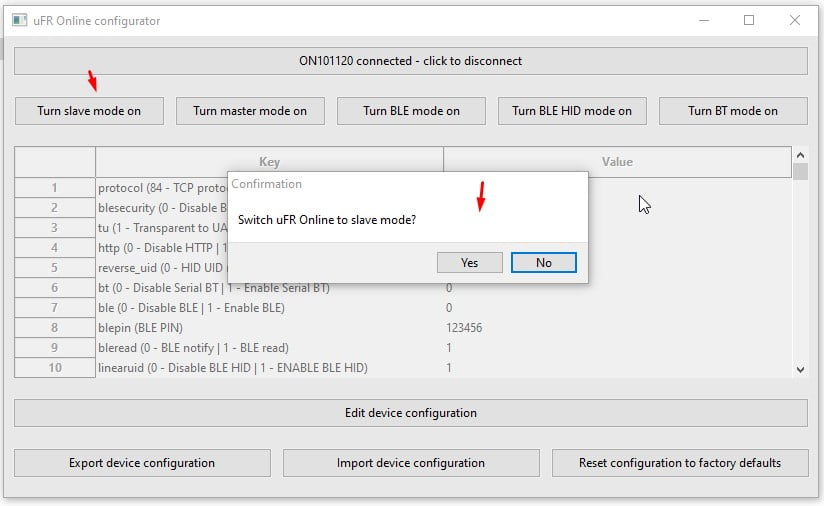
Task: Select the protocol key cell
Action: (162, 188)
